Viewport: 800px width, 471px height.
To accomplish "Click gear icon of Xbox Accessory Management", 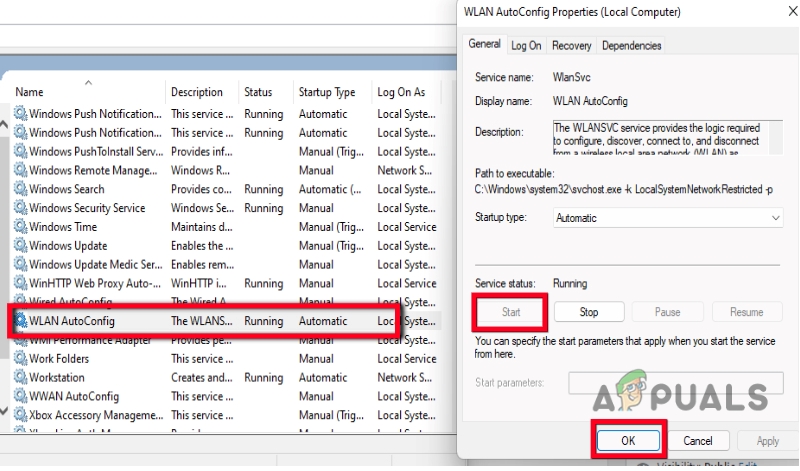I will [x=20, y=415].
